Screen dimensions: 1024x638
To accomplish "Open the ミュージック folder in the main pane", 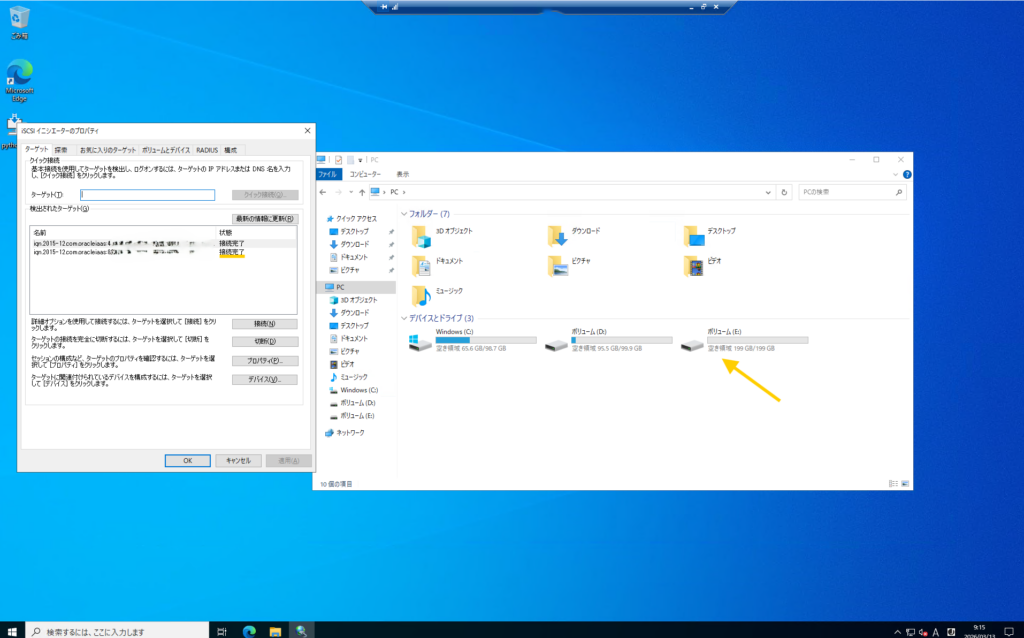I will (x=421, y=295).
